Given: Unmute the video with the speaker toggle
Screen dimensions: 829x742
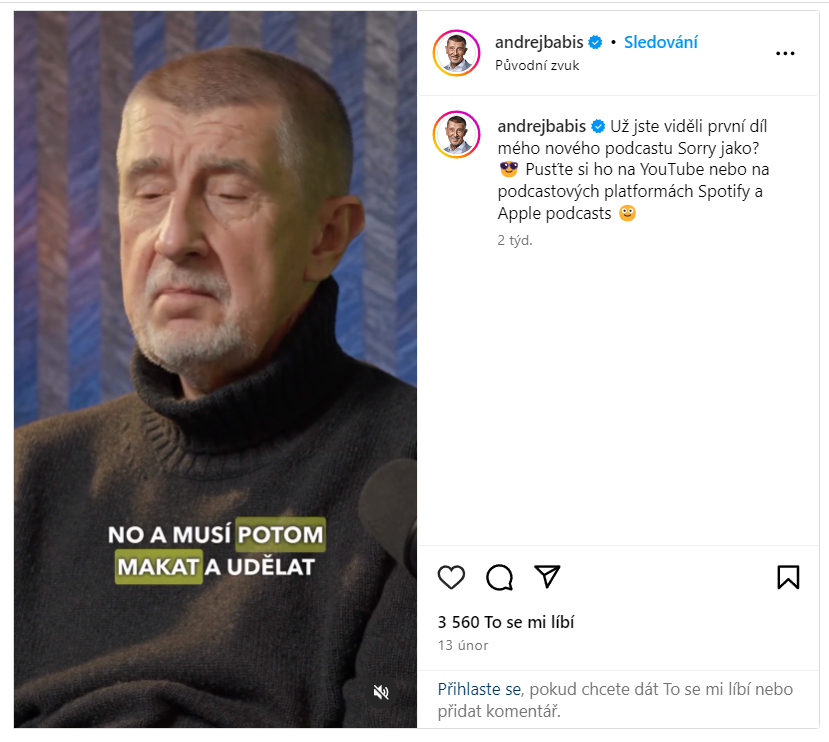Looking at the screenshot, I should point(381,692).
